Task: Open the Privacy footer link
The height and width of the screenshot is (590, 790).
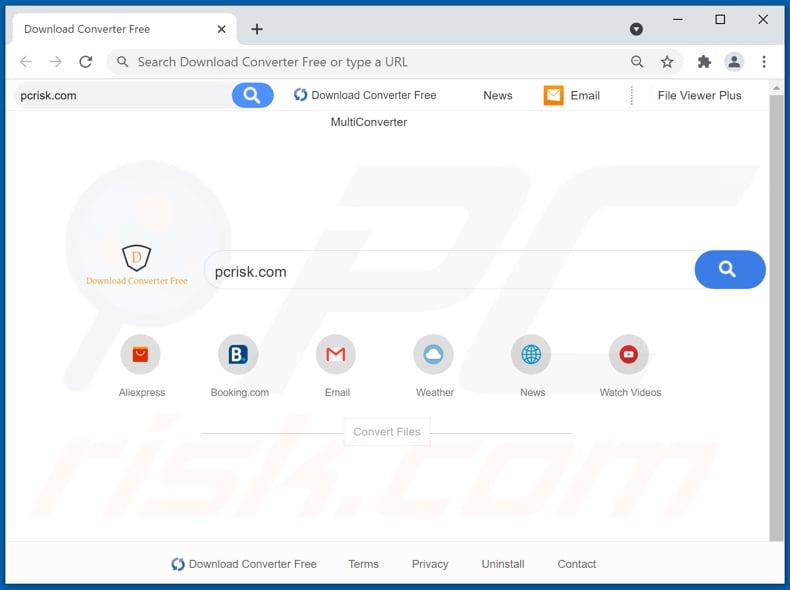Action: [430, 564]
